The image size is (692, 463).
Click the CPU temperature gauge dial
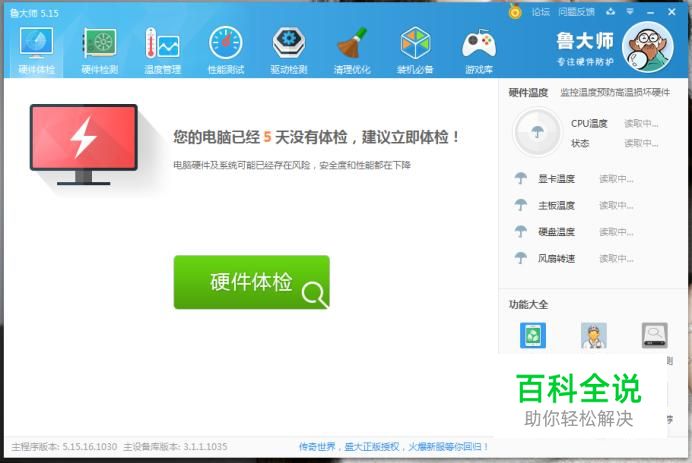pyautogui.click(x=537, y=132)
